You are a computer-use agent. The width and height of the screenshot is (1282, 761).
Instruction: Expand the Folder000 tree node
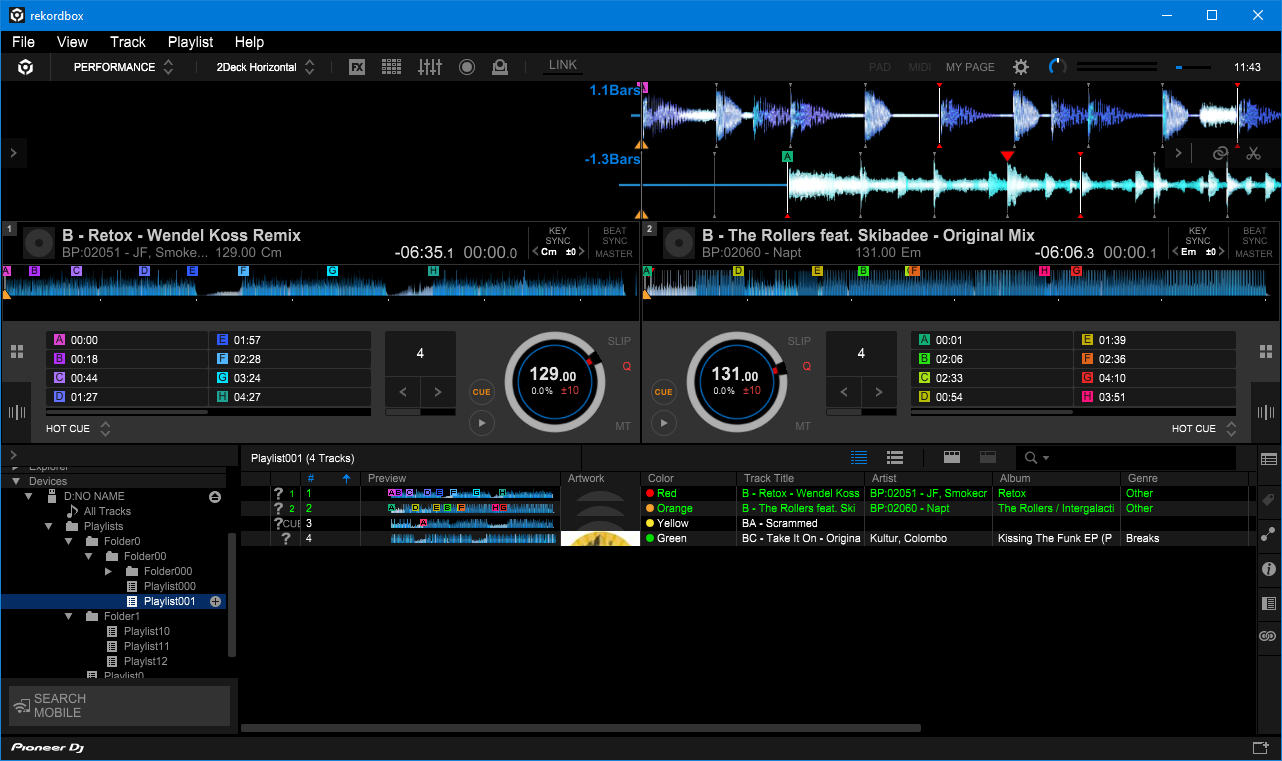point(109,571)
